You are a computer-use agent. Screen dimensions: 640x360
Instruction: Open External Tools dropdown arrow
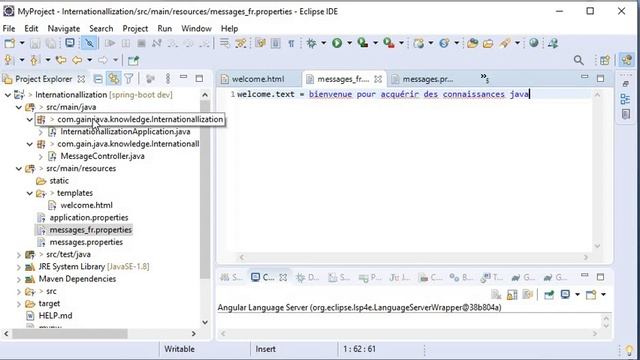click(401, 43)
